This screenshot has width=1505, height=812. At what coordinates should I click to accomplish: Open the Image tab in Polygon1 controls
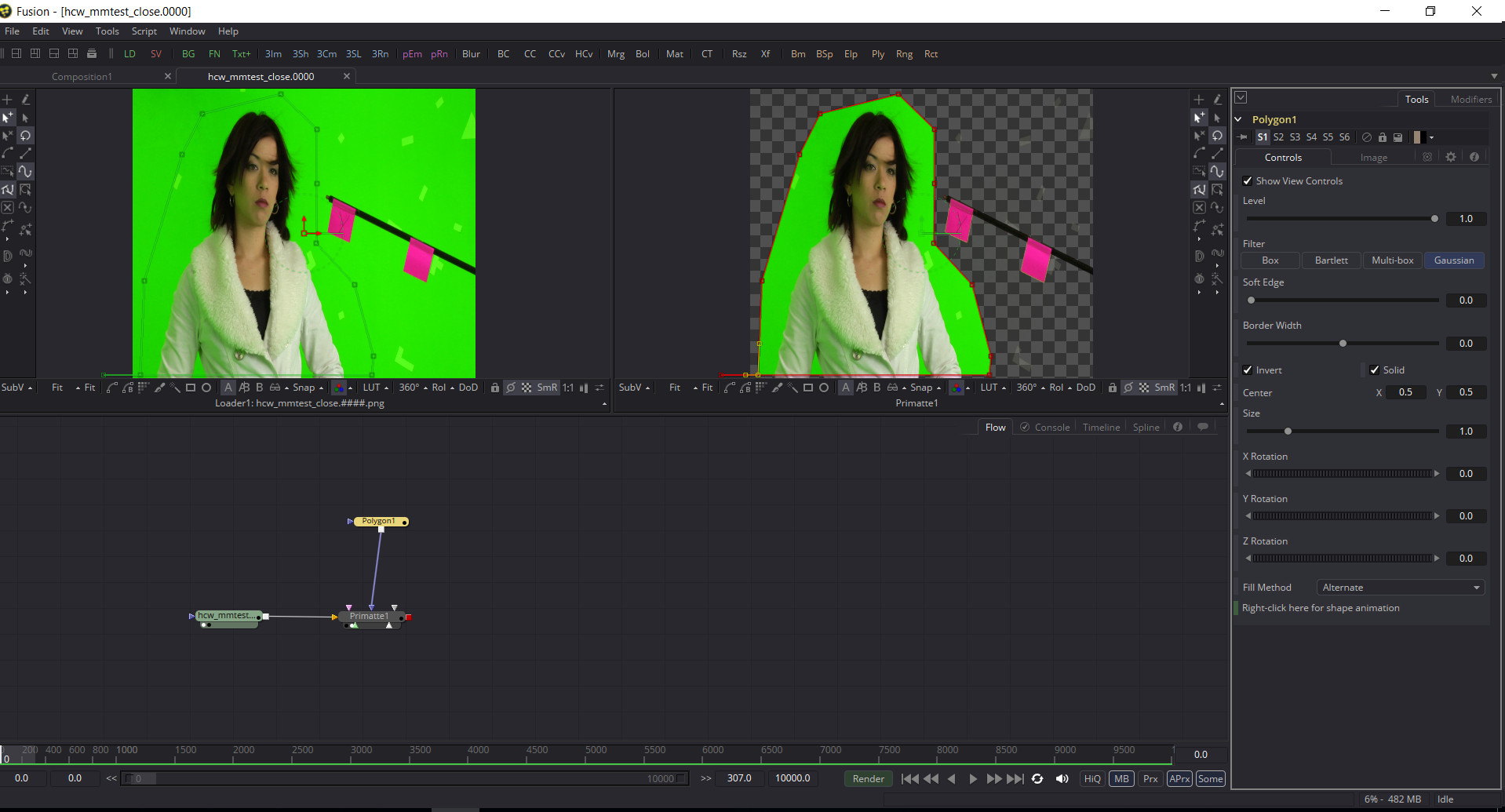[1373, 158]
